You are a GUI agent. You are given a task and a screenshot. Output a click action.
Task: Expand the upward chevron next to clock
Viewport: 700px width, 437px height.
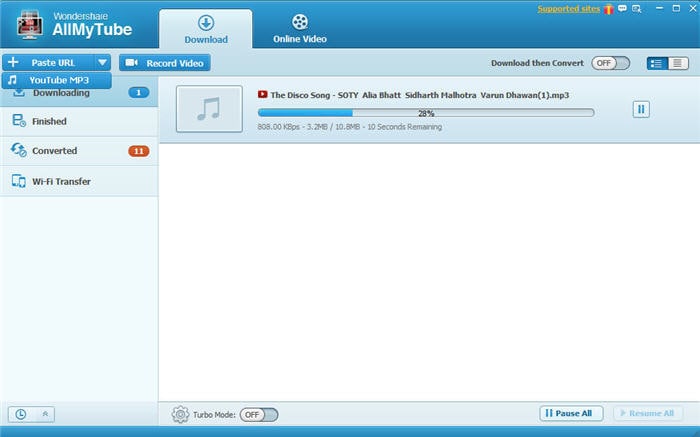pos(45,414)
